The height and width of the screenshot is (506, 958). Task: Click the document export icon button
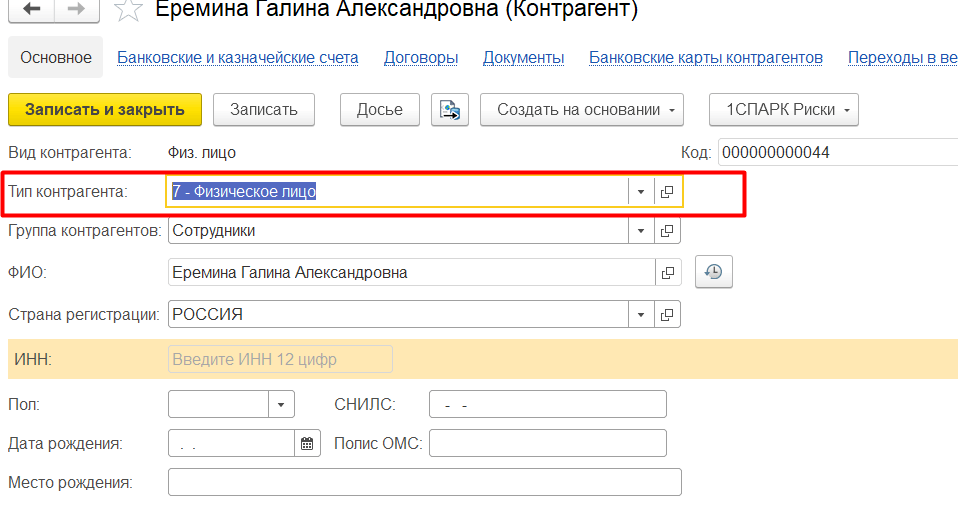449,110
